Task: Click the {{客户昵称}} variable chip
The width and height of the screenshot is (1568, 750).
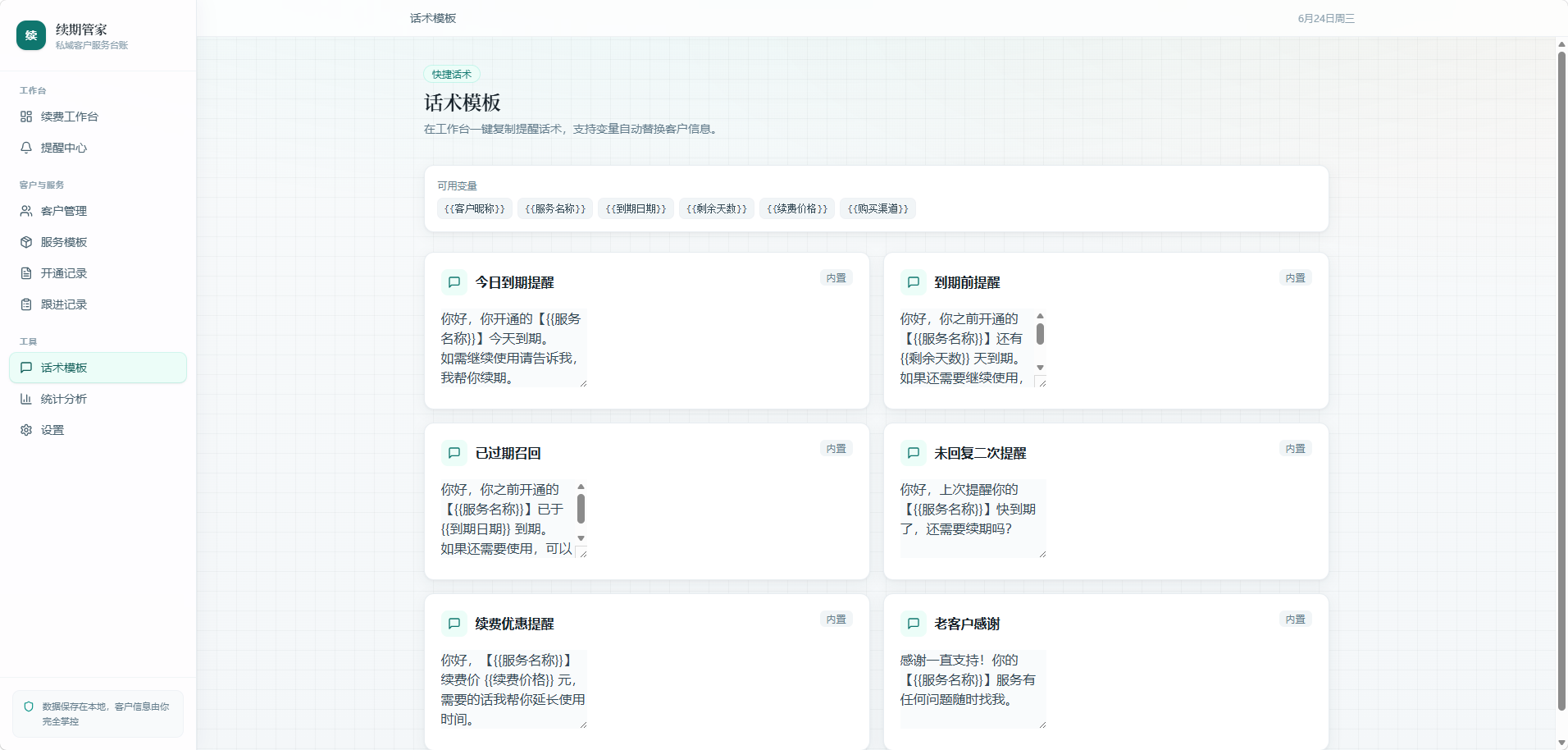Action: click(x=475, y=208)
